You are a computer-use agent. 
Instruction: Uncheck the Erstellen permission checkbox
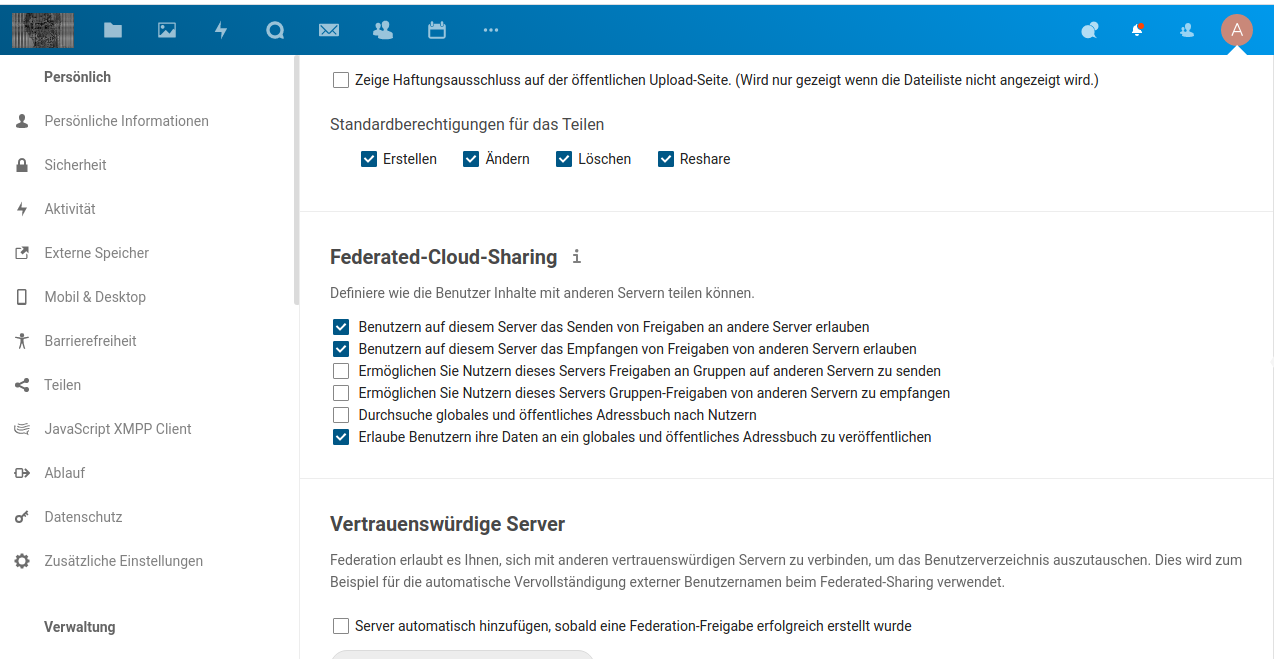pos(369,159)
